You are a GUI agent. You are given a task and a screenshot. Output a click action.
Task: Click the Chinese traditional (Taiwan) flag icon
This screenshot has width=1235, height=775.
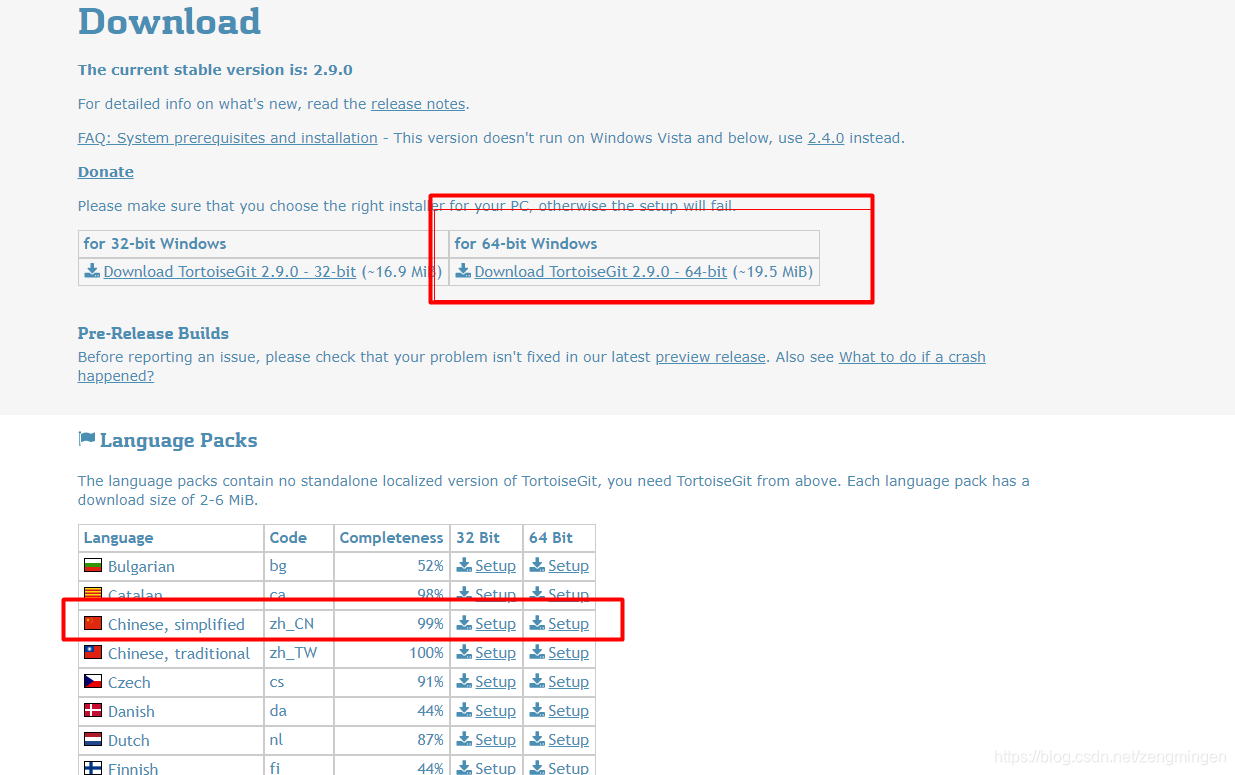(93, 653)
